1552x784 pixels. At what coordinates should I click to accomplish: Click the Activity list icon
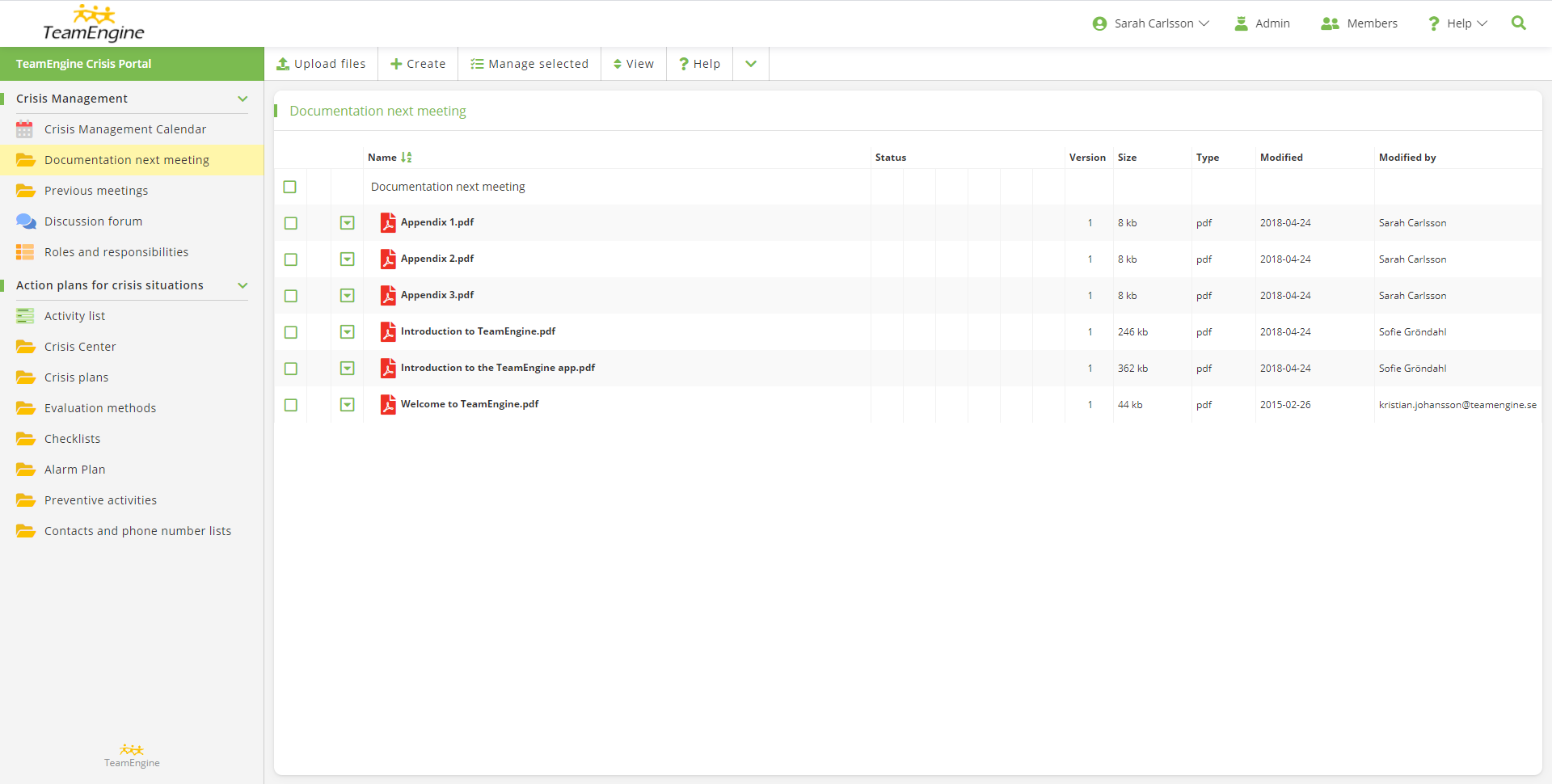25,316
